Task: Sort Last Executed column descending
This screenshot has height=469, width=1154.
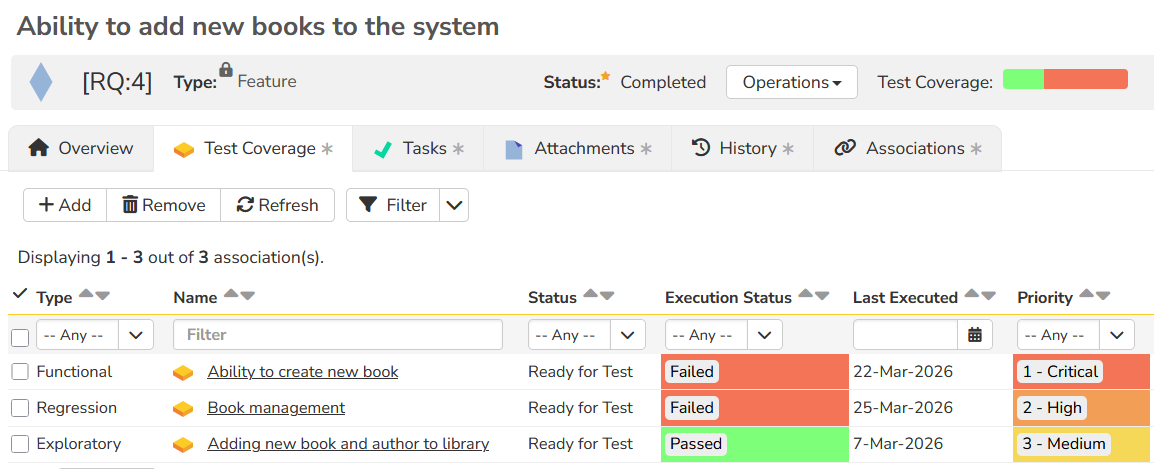Action: click(x=988, y=296)
